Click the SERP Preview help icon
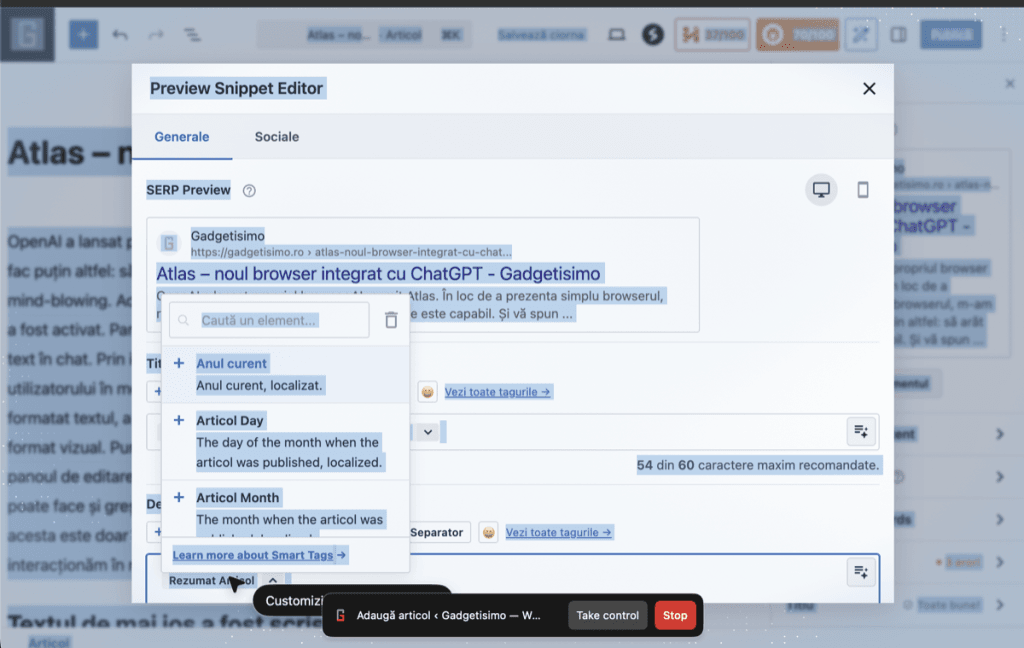The height and width of the screenshot is (648, 1024). (x=250, y=191)
